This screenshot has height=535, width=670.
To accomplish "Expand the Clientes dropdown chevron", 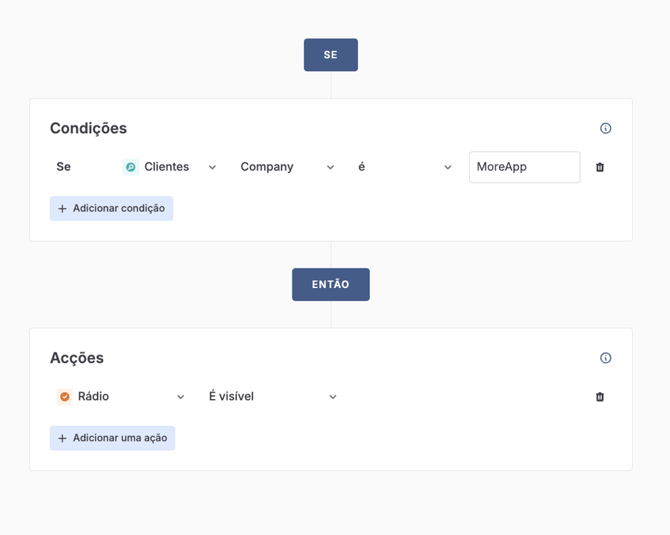I will click(x=212, y=168).
